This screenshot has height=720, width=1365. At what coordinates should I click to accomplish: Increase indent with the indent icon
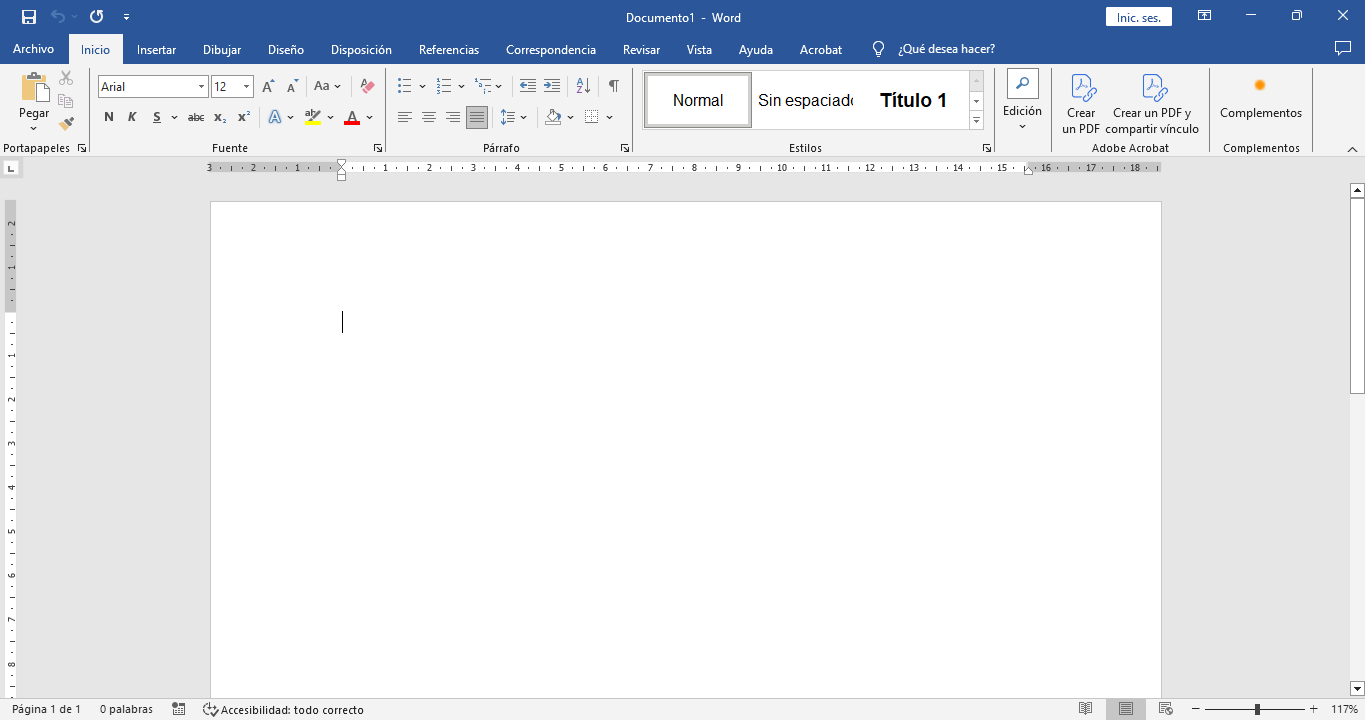[x=551, y=87]
